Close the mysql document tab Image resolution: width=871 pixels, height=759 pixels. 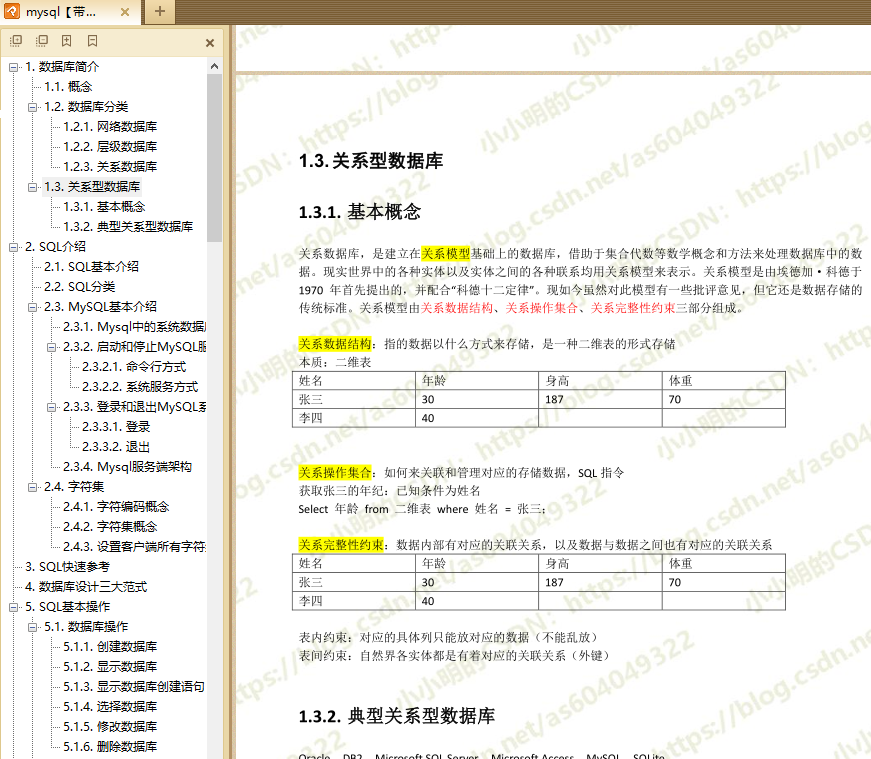tap(125, 12)
